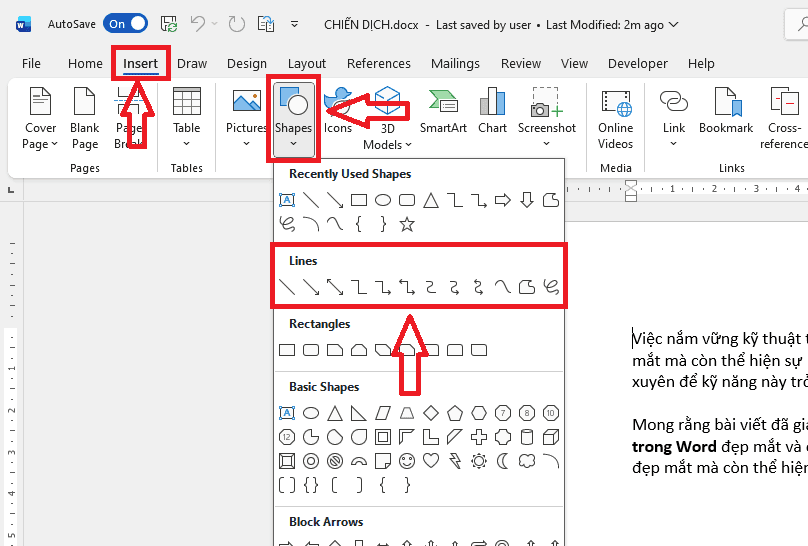
Task: Click the Icons button in ribbon
Action: pos(338,111)
